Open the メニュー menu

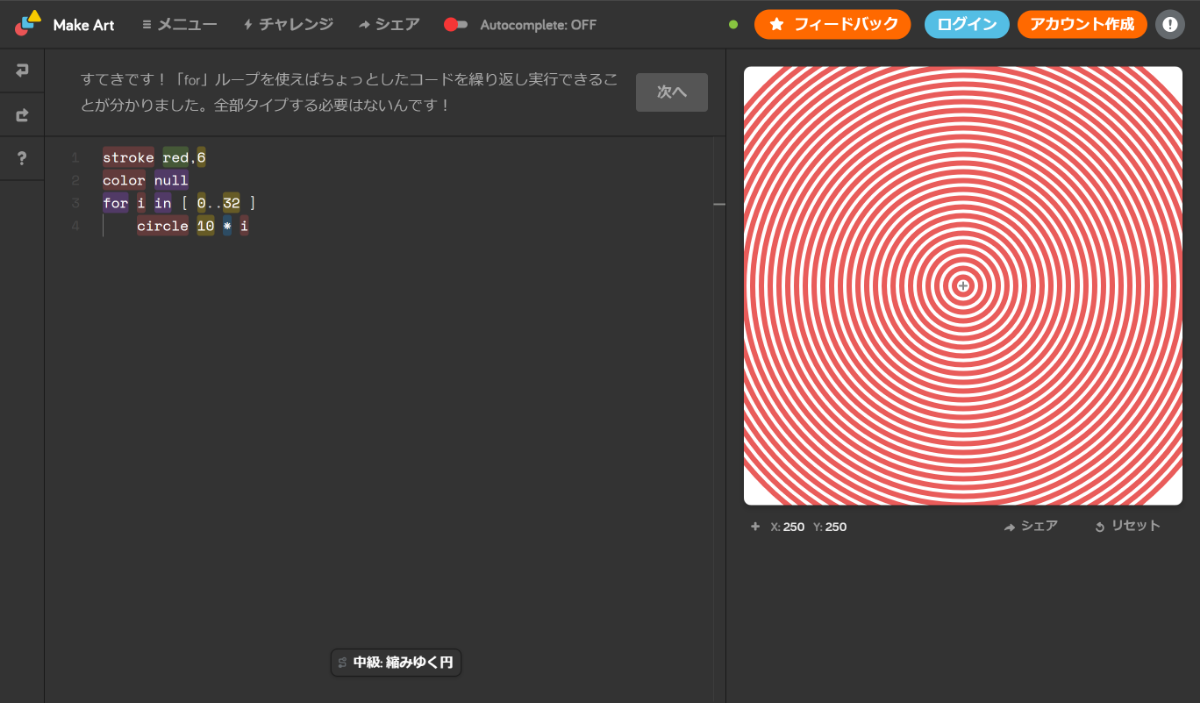point(180,24)
